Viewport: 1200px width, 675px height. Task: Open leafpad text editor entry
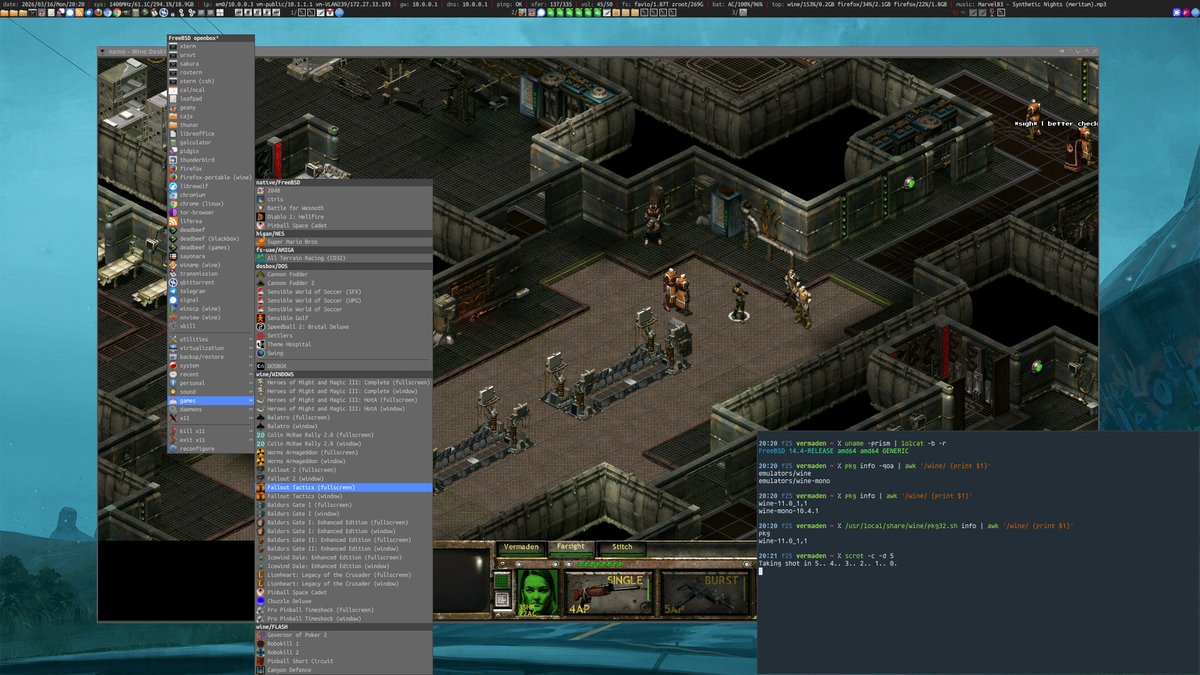(x=211, y=98)
